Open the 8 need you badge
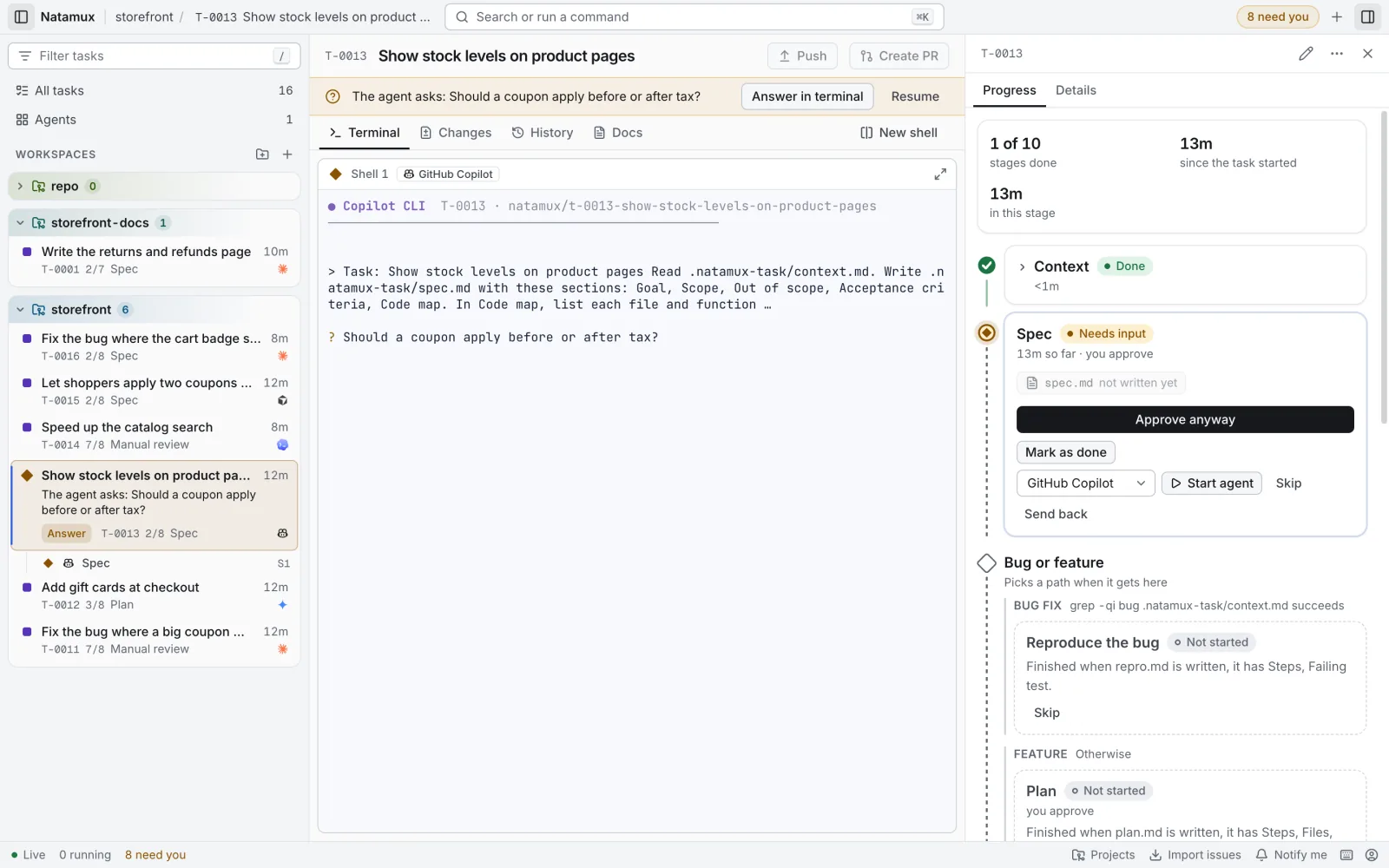1389x868 pixels. click(x=1278, y=16)
